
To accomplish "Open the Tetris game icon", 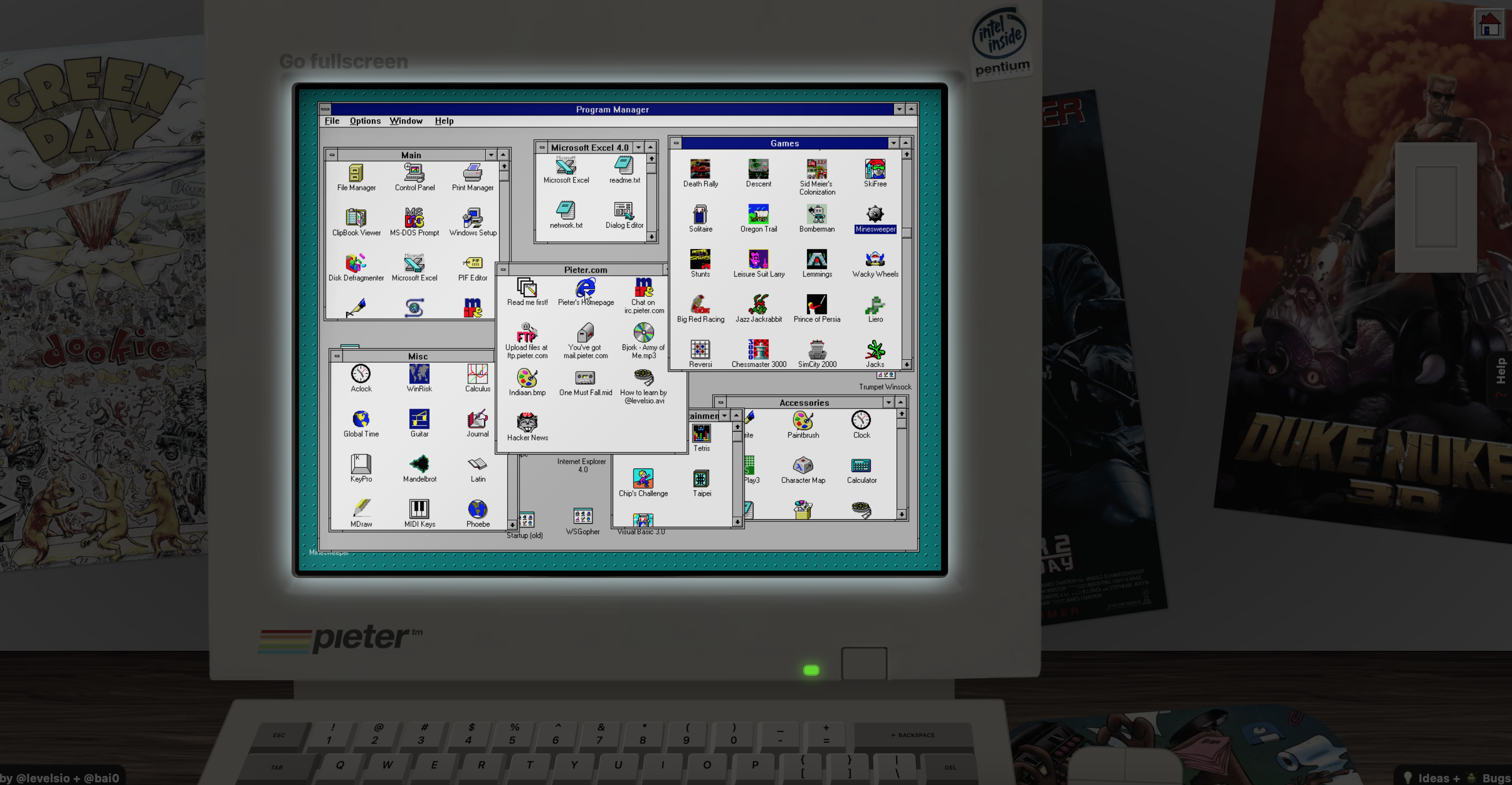I will (x=701, y=434).
